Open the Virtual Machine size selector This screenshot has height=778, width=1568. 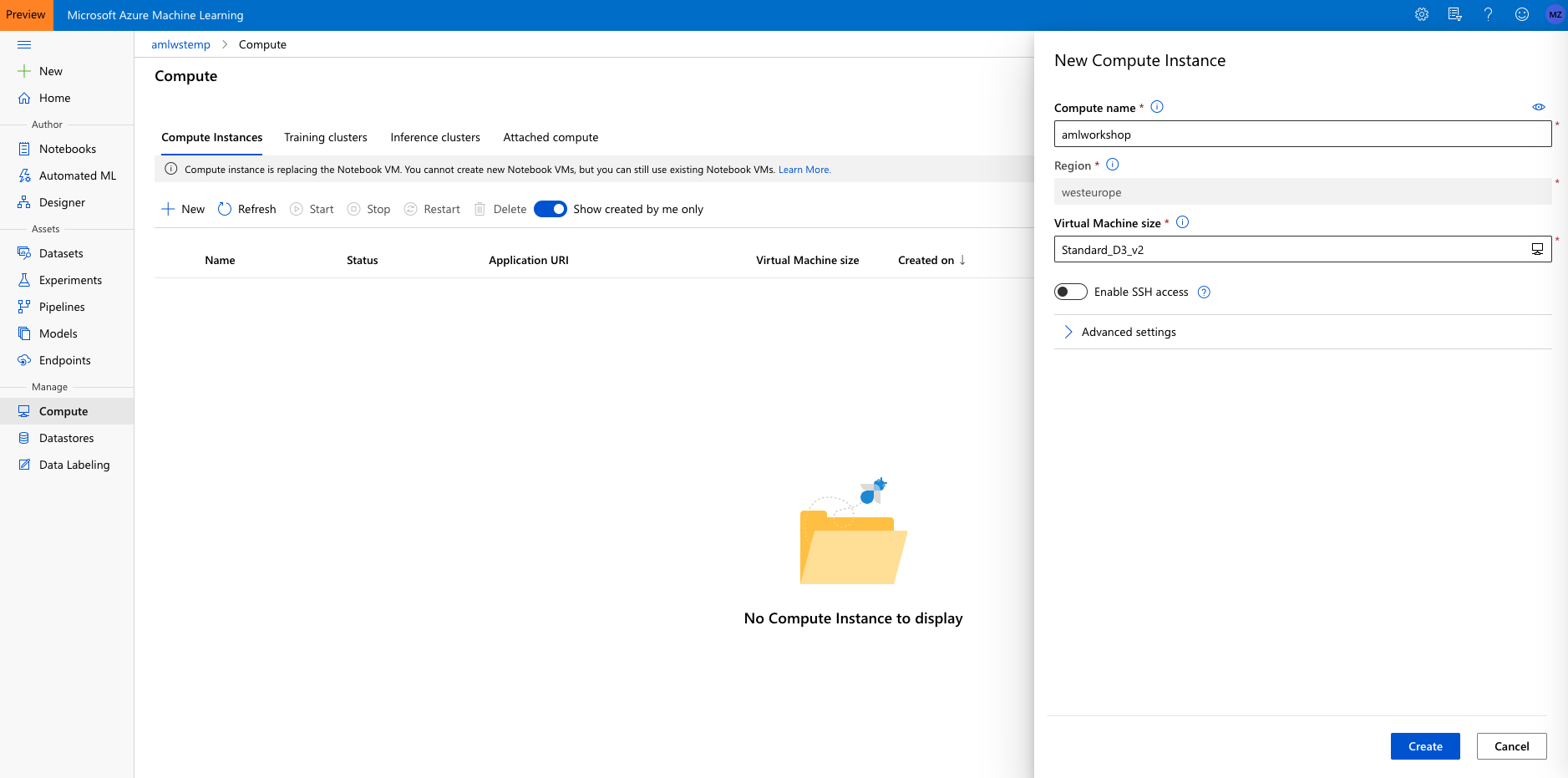pos(1302,249)
